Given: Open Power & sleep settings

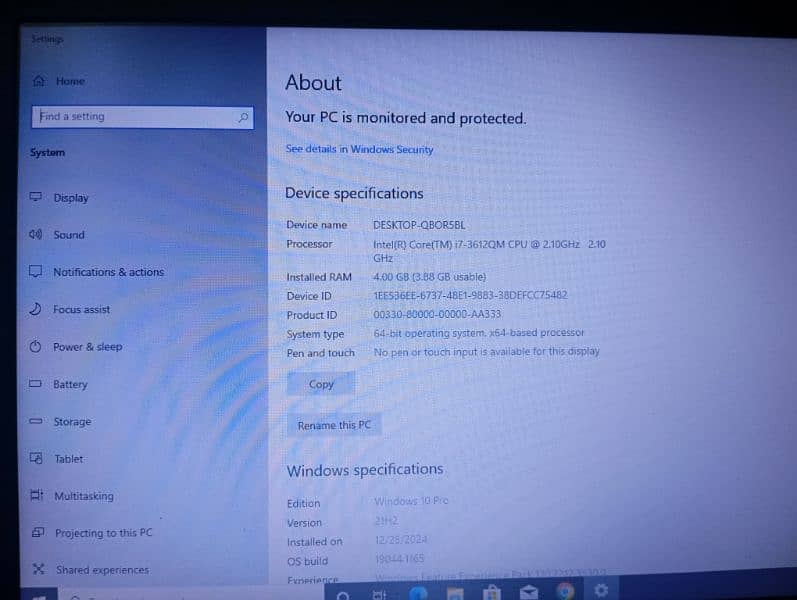Looking at the screenshot, I should (x=87, y=347).
